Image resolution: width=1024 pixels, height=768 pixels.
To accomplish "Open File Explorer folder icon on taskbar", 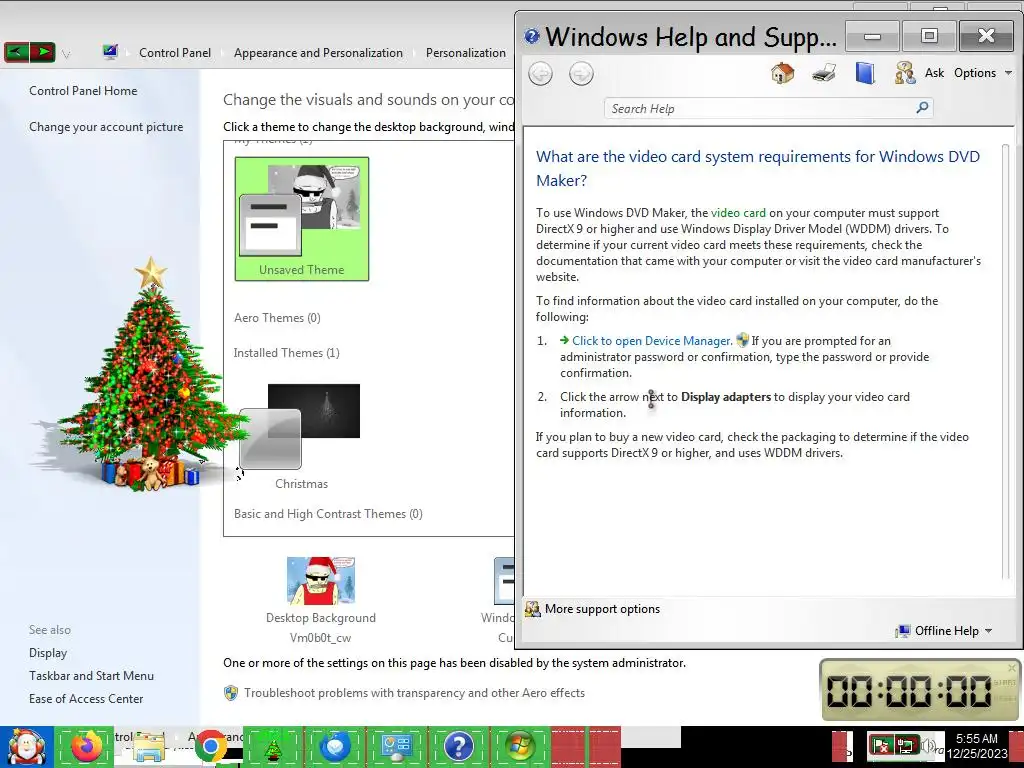I will pyautogui.click(x=149, y=747).
